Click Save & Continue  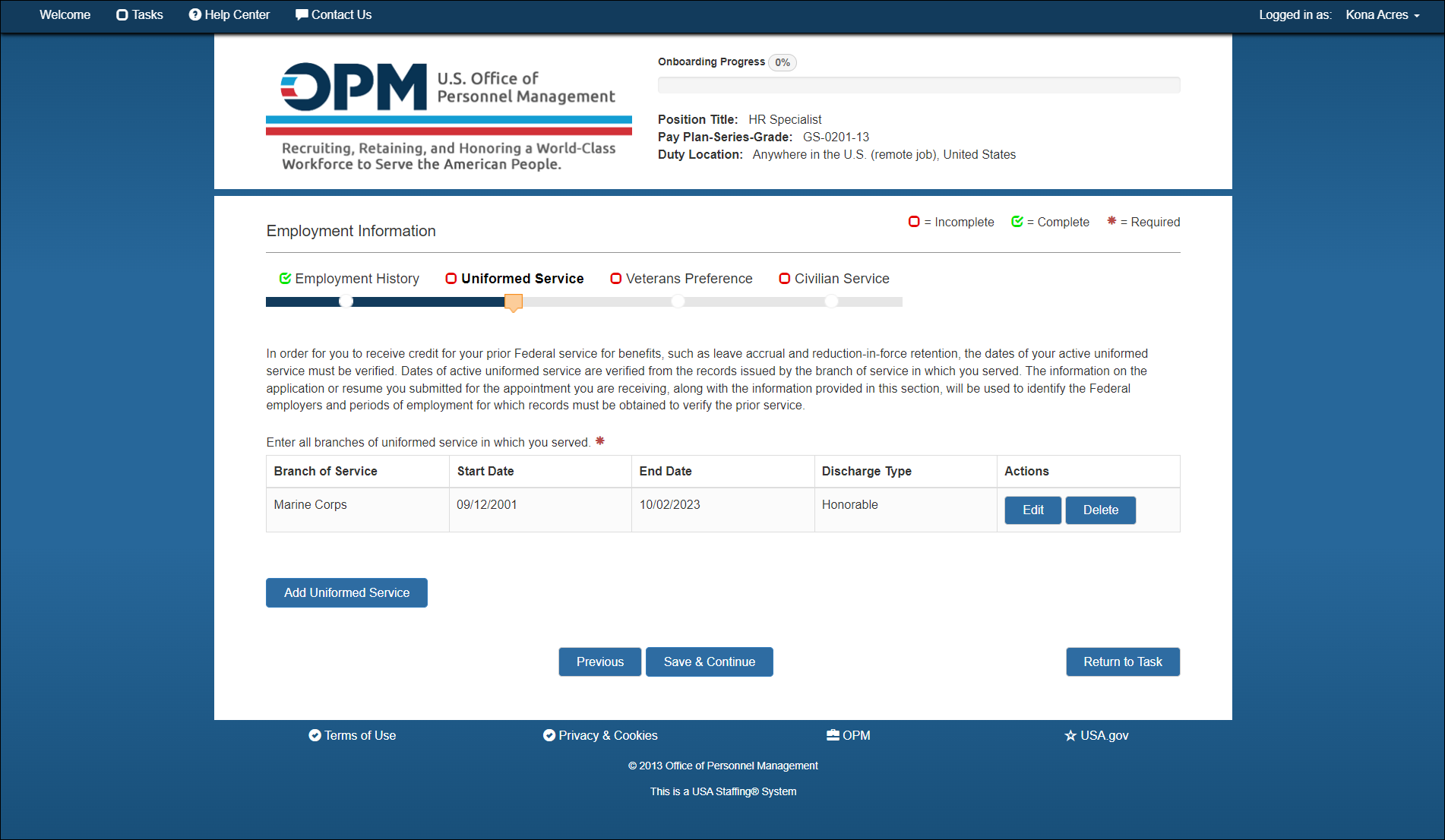[x=710, y=662]
